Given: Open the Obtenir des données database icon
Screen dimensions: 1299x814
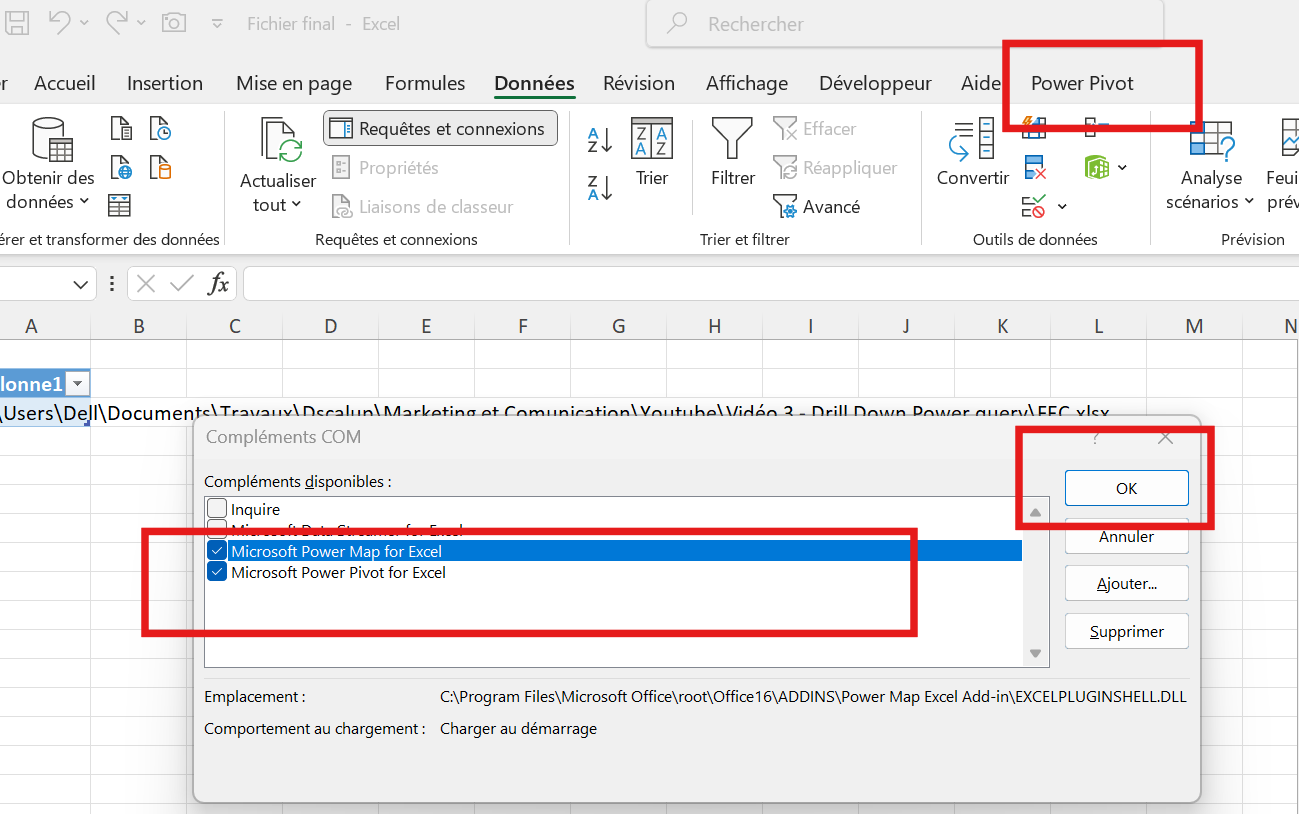Looking at the screenshot, I should pos(50,139).
